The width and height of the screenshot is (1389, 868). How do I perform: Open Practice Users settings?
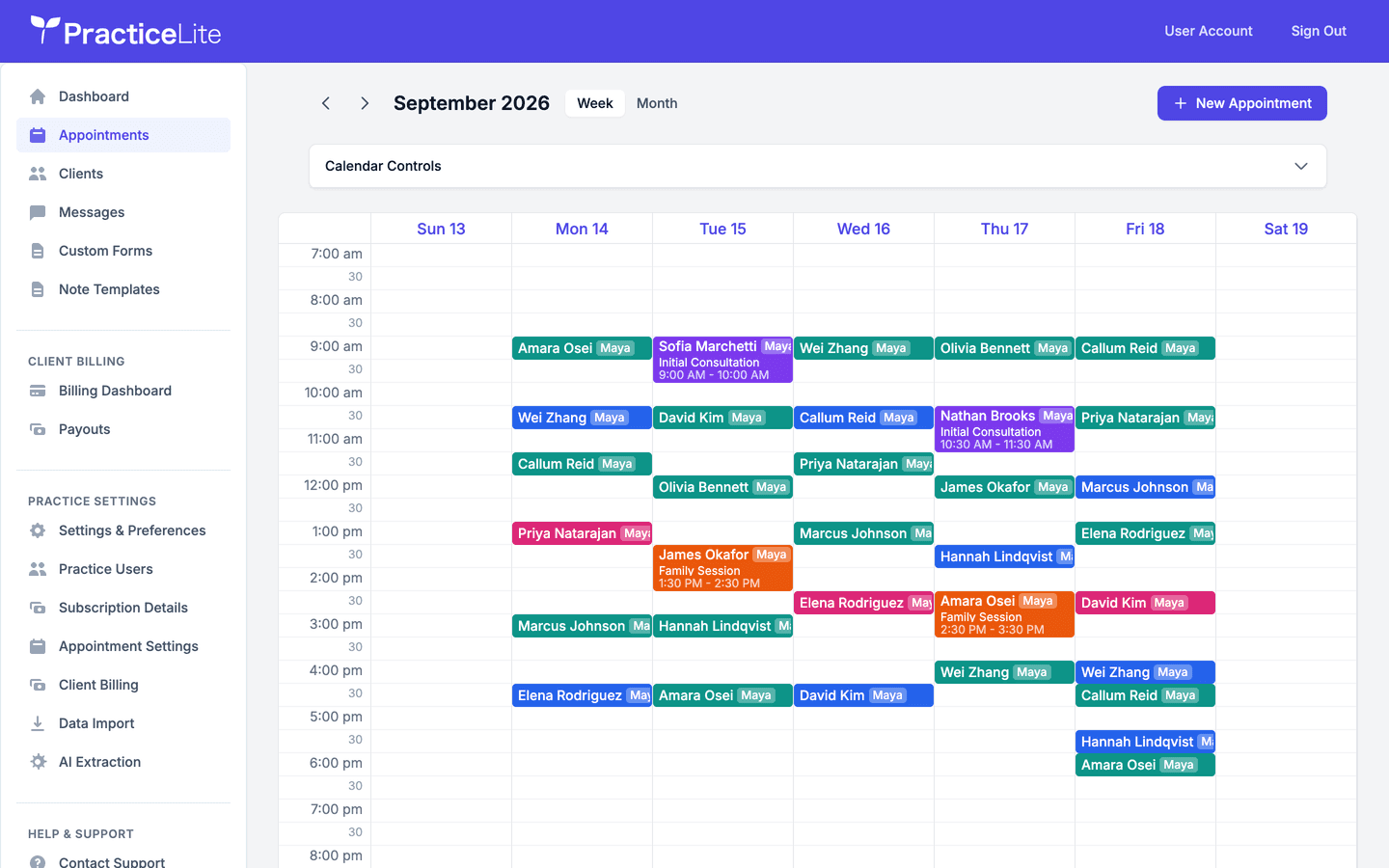pyautogui.click(x=123, y=569)
